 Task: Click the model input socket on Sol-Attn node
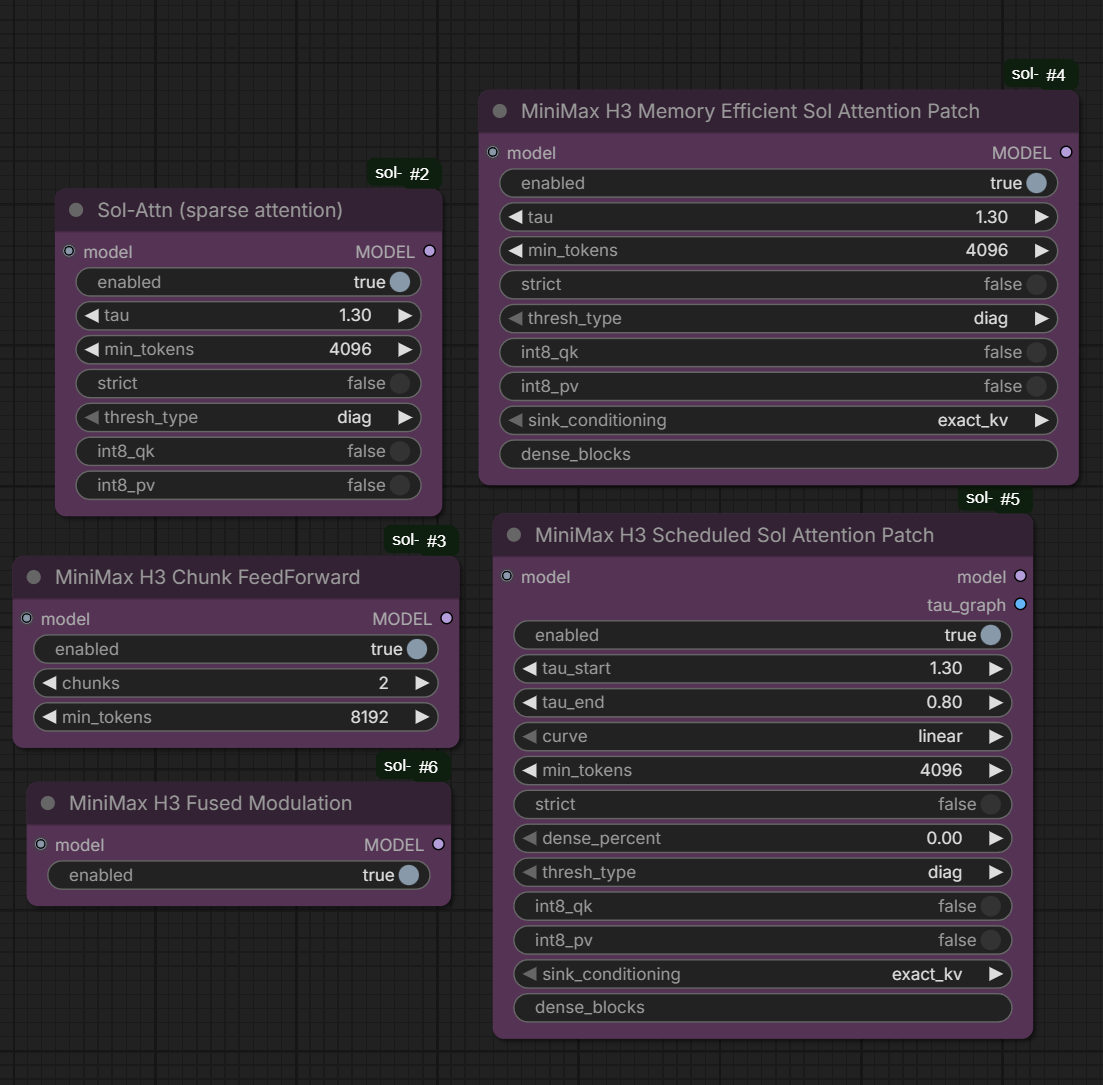(x=69, y=251)
